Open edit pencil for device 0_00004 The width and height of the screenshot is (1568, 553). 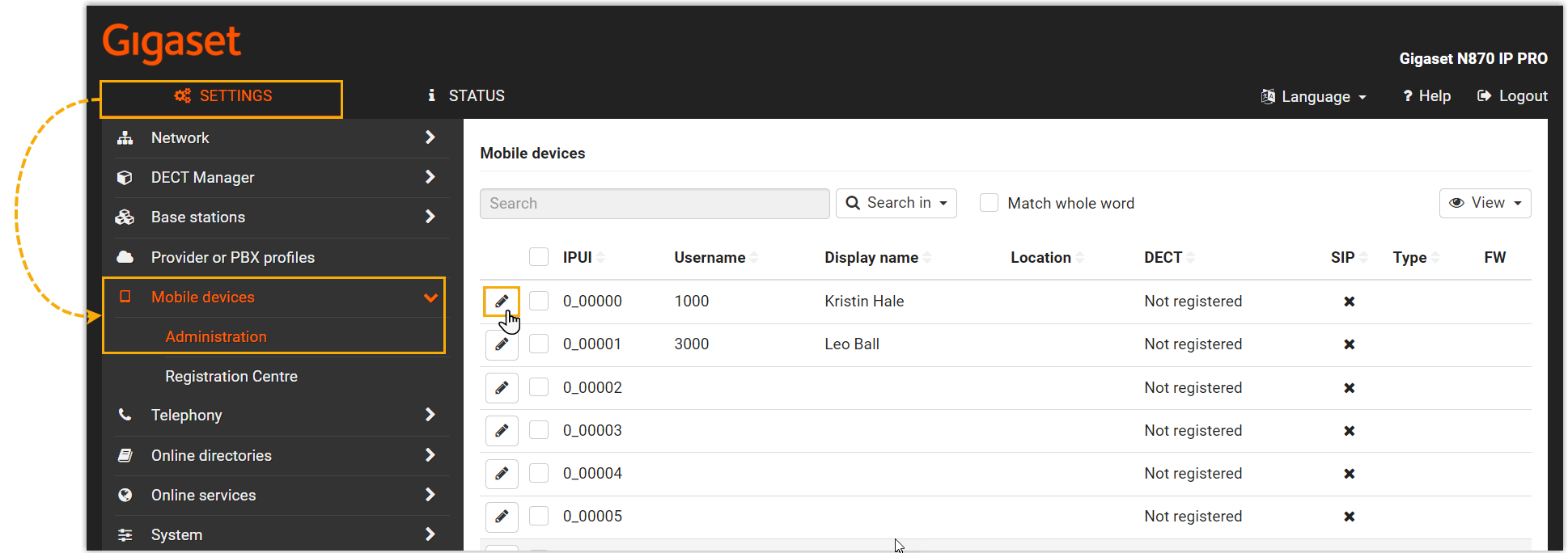[x=502, y=474]
